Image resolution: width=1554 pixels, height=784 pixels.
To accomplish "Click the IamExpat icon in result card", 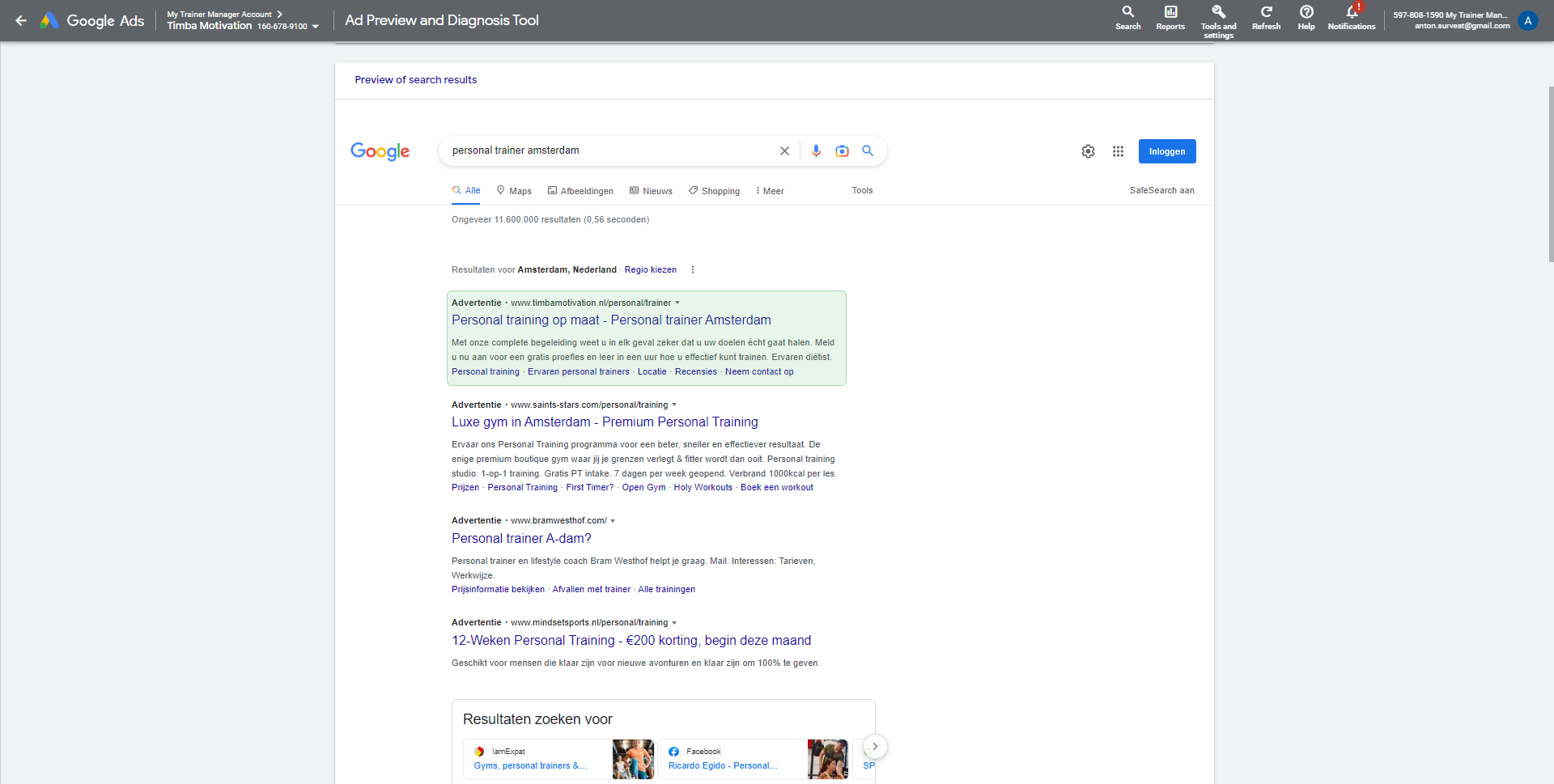I will 479,752.
